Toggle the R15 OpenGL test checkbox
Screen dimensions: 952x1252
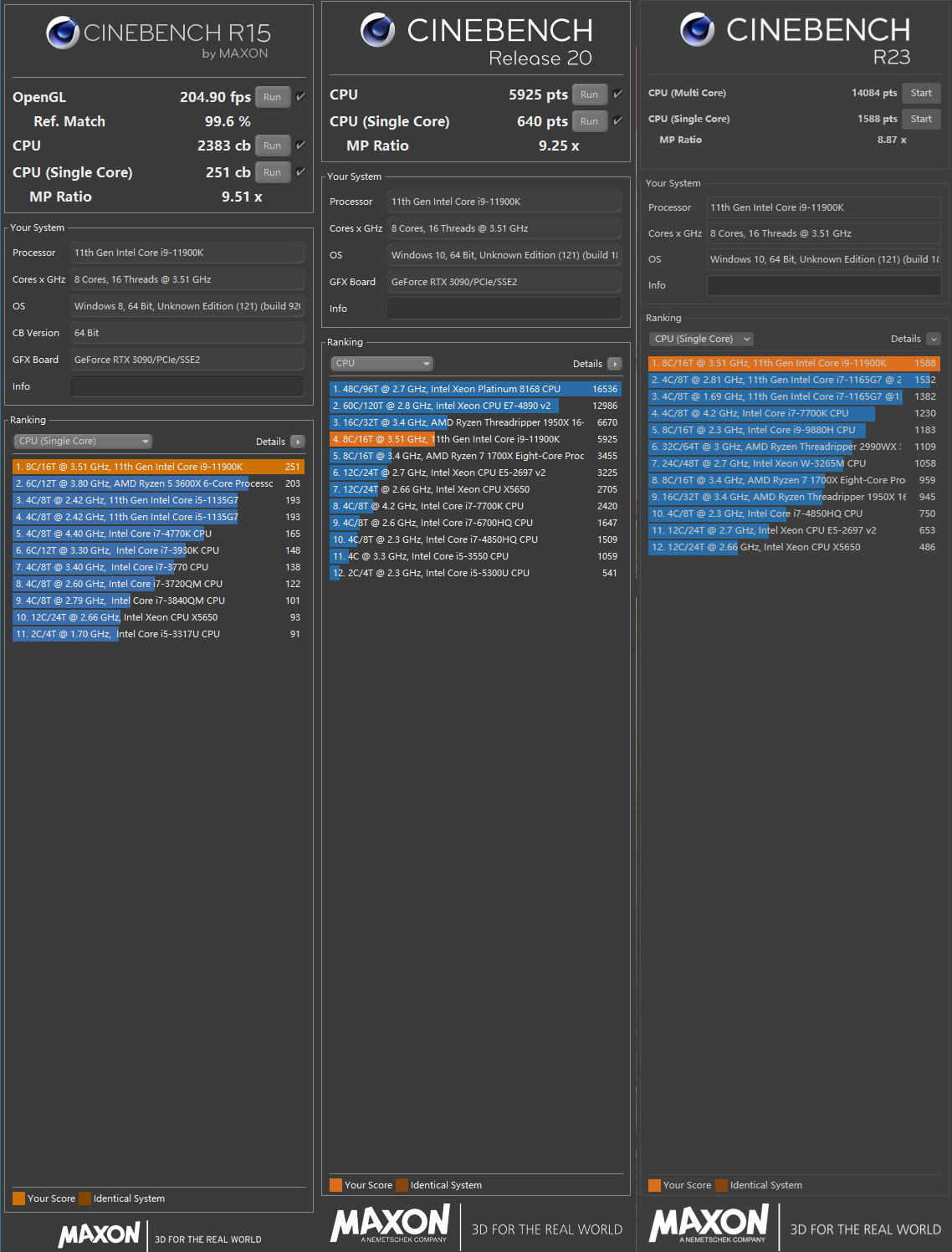pyautogui.click(x=300, y=97)
